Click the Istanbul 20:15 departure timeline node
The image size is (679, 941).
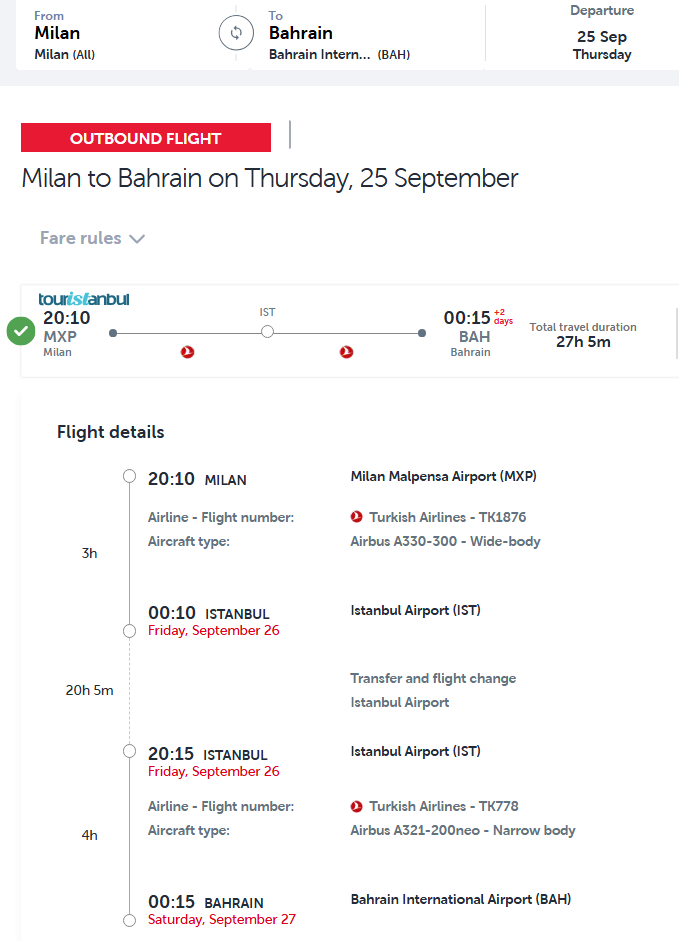129,751
